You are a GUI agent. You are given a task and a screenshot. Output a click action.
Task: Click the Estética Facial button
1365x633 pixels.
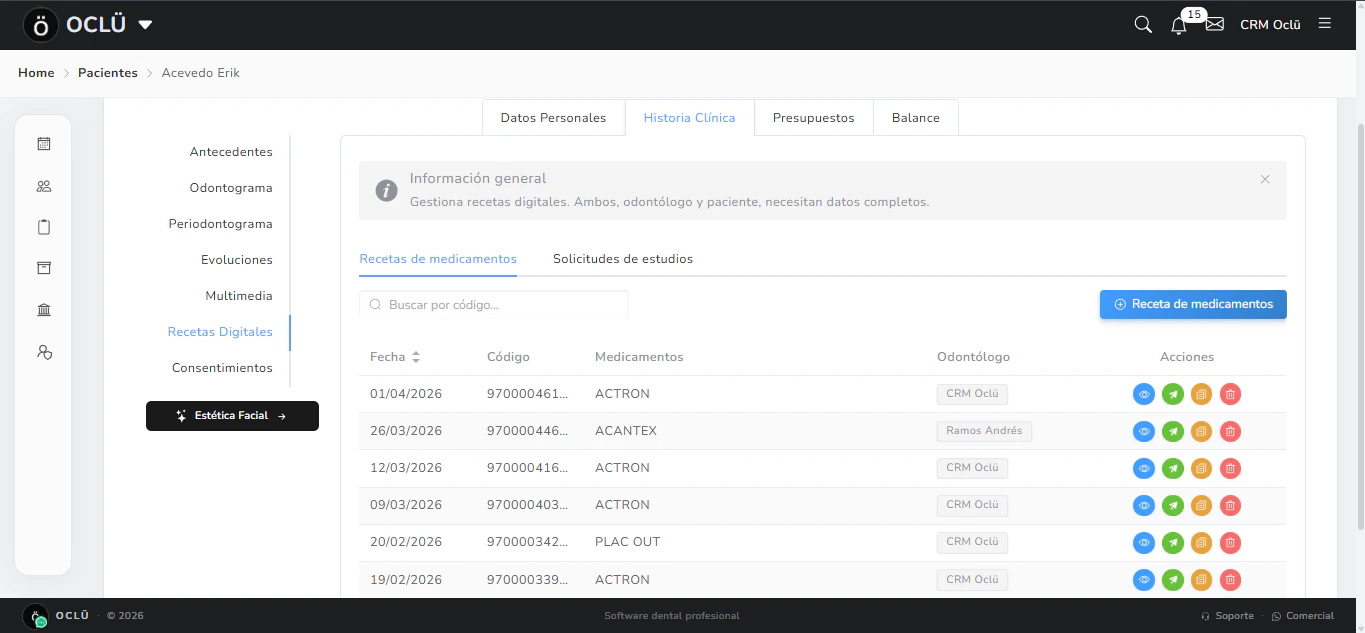coord(232,416)
